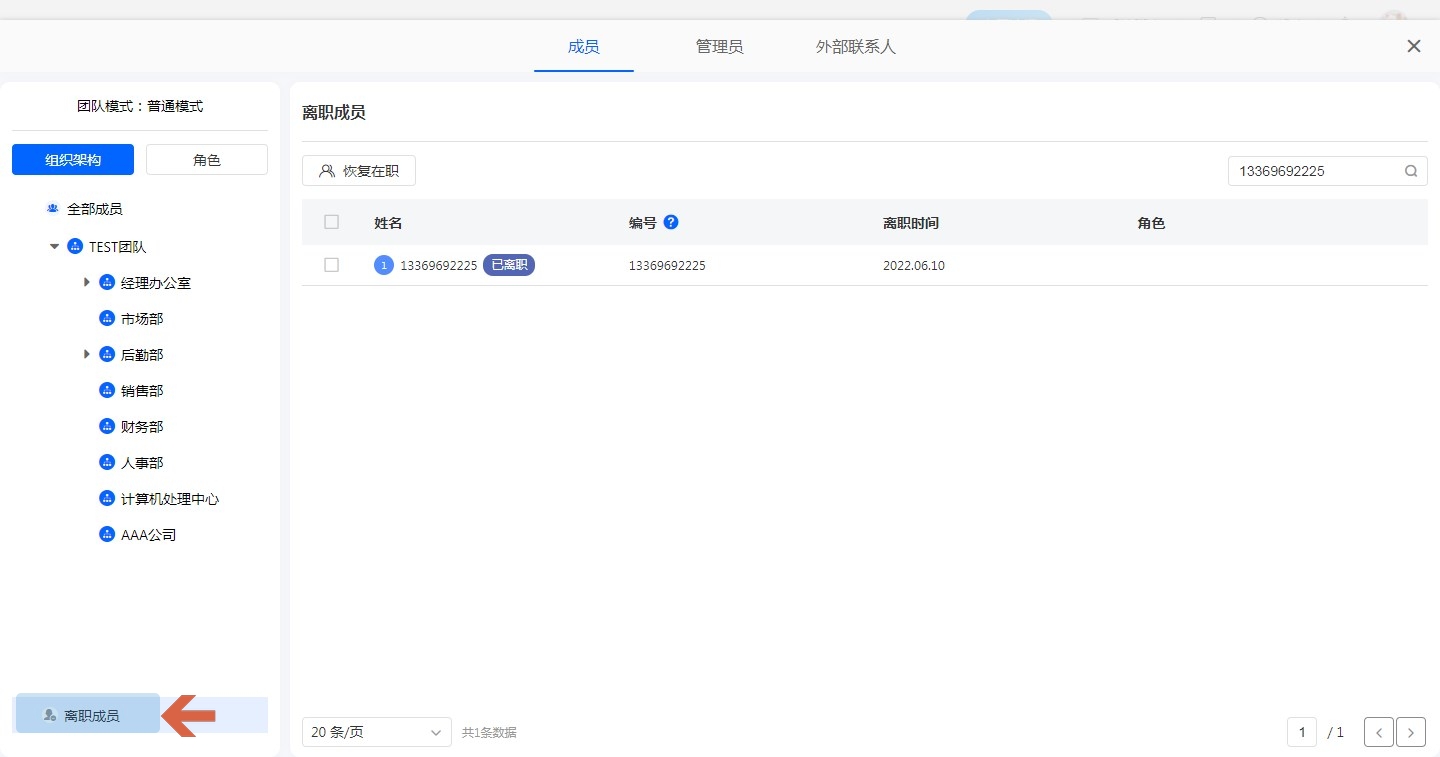Click the help question mark beside 编号
The image size is (1440, 757).
671,222
